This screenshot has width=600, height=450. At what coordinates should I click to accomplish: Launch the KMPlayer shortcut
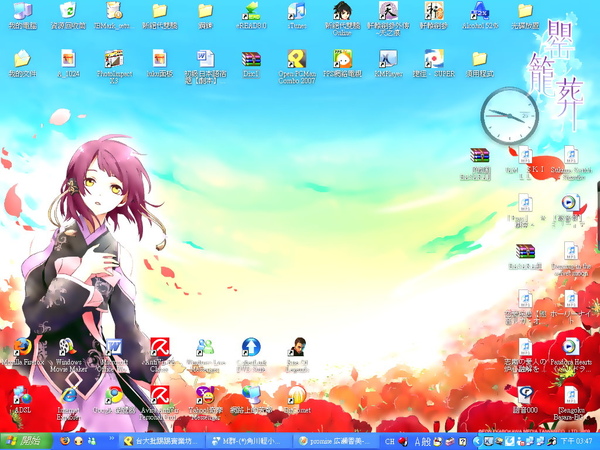coord(388,64)
